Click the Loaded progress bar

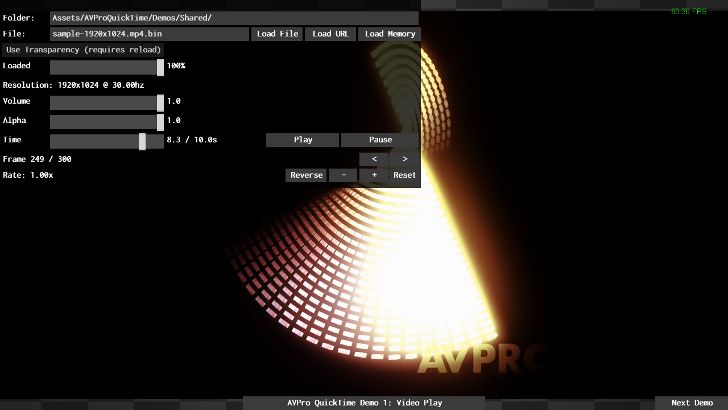pyautogui.click(x=107, y=67)
